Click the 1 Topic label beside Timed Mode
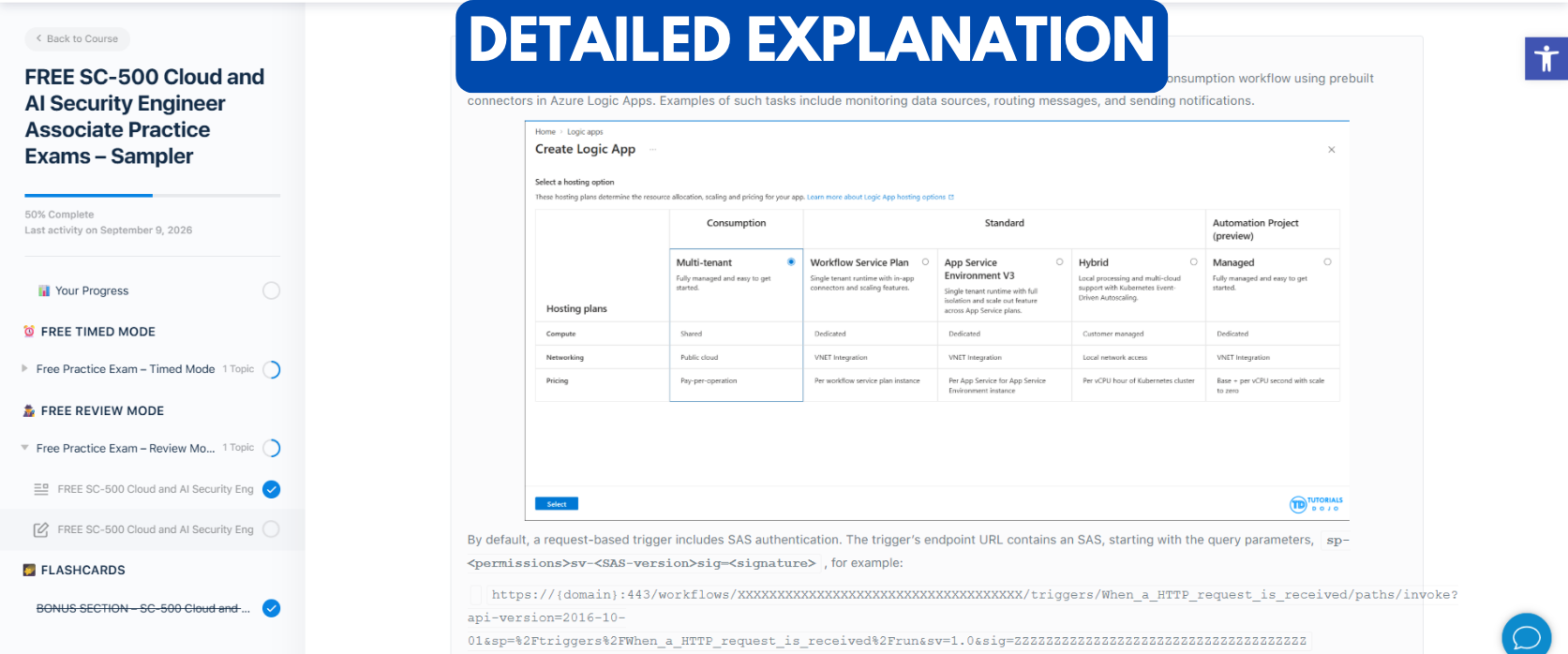 tap(238, 369)
